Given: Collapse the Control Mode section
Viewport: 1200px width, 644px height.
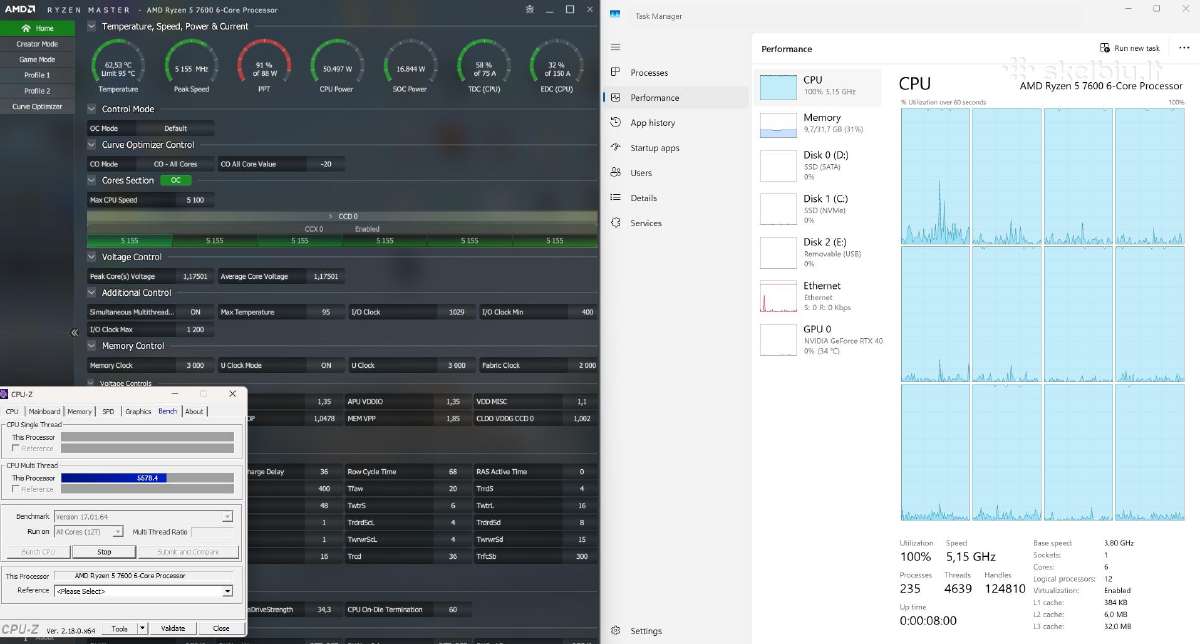Looking at the screenshot, I should click(92, 109).
